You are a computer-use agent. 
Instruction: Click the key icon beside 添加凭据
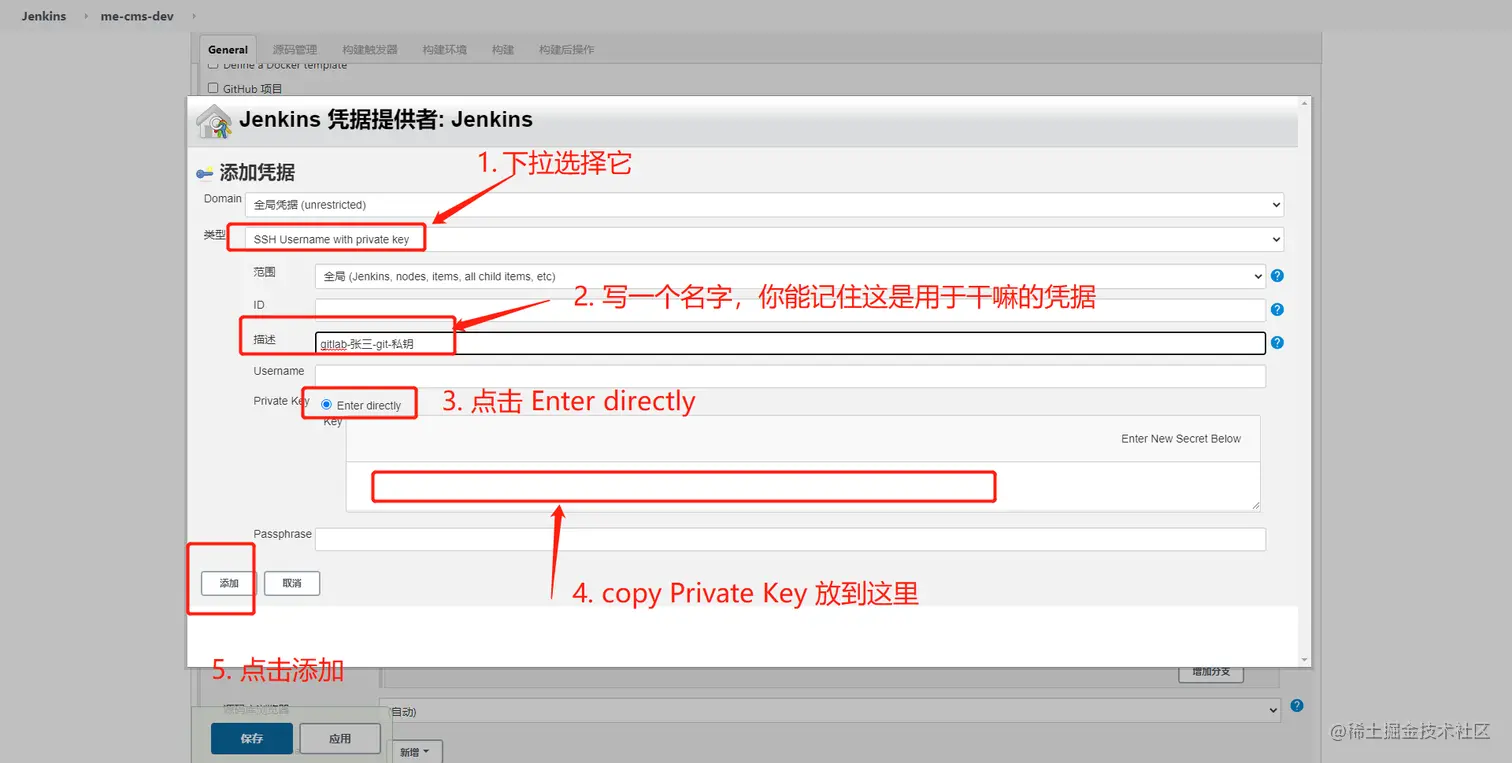[x=205, y=173]
